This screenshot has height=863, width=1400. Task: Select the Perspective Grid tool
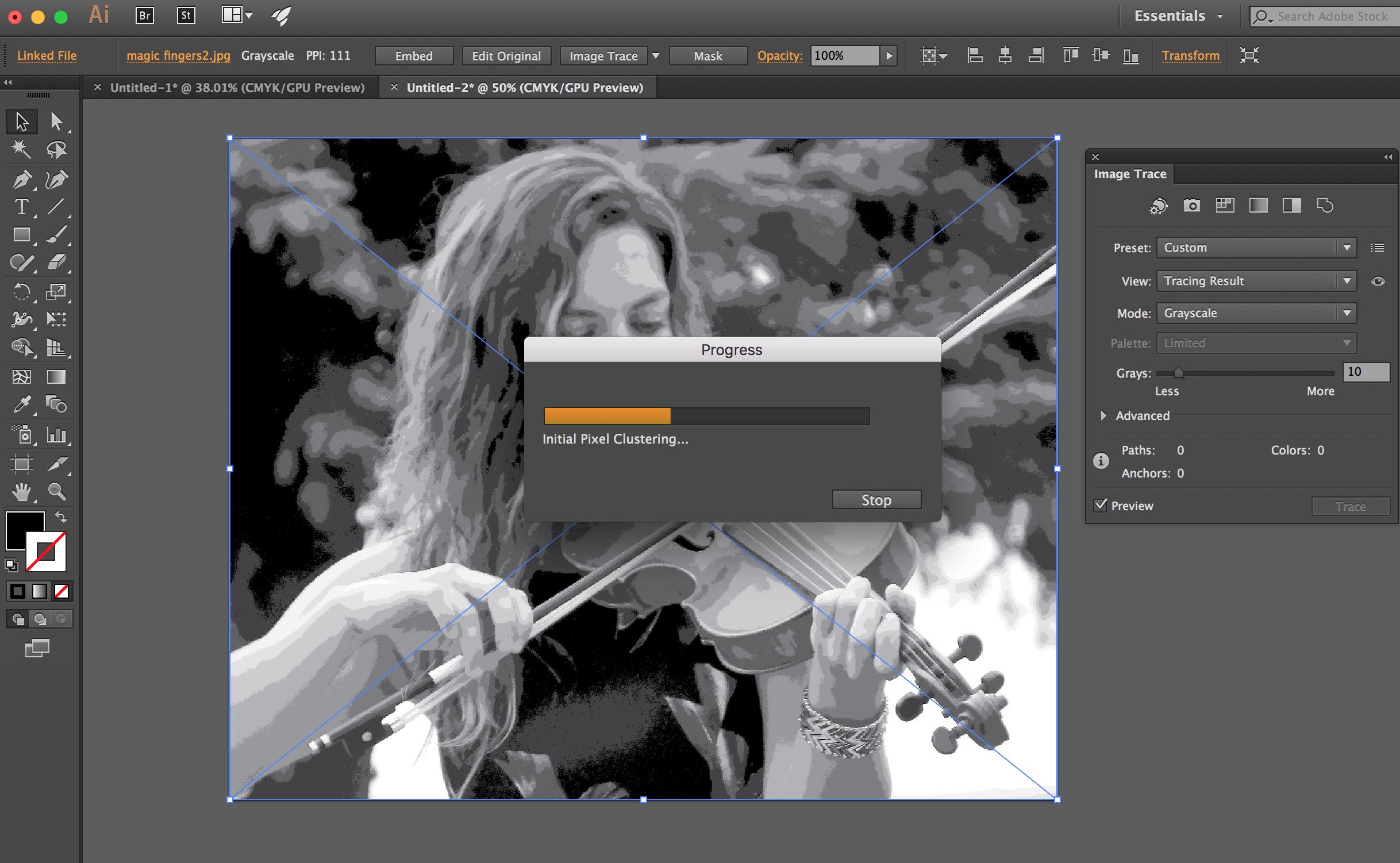click(x=56, y=347)
